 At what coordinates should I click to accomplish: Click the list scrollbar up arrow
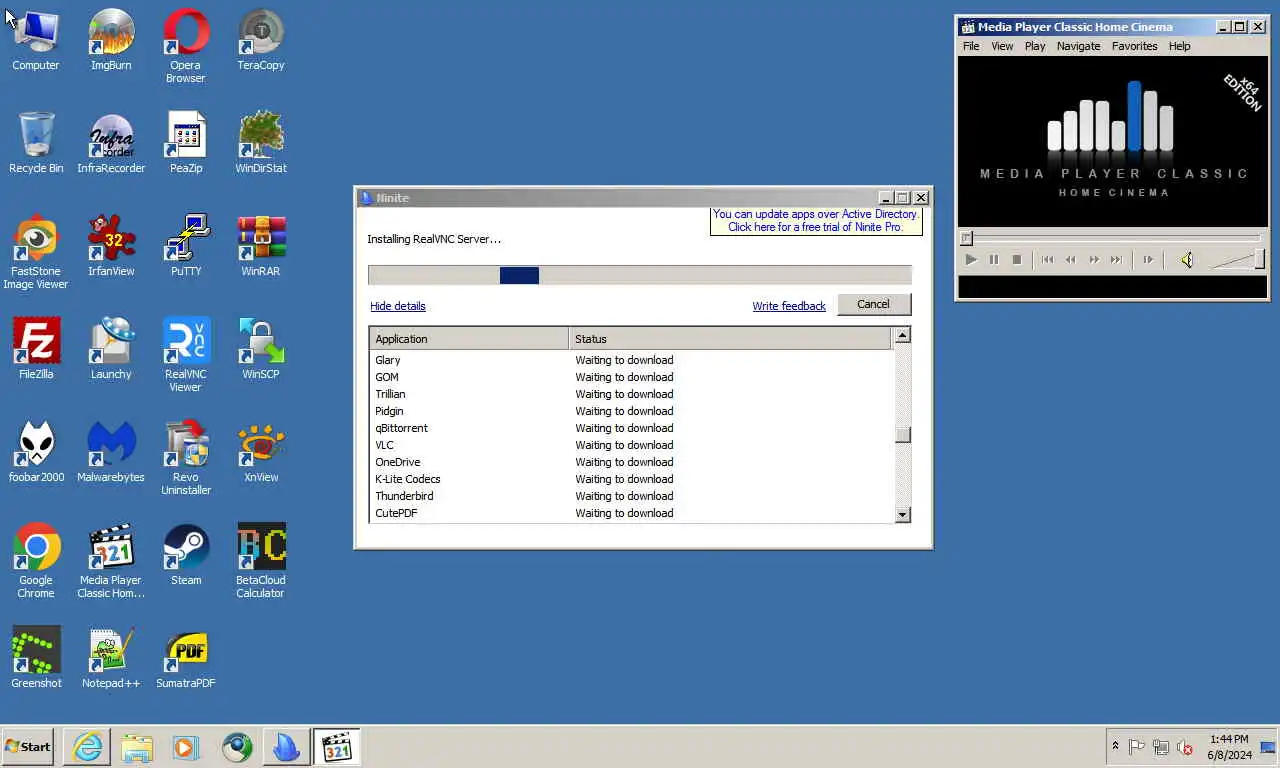[x=902, y=336]
